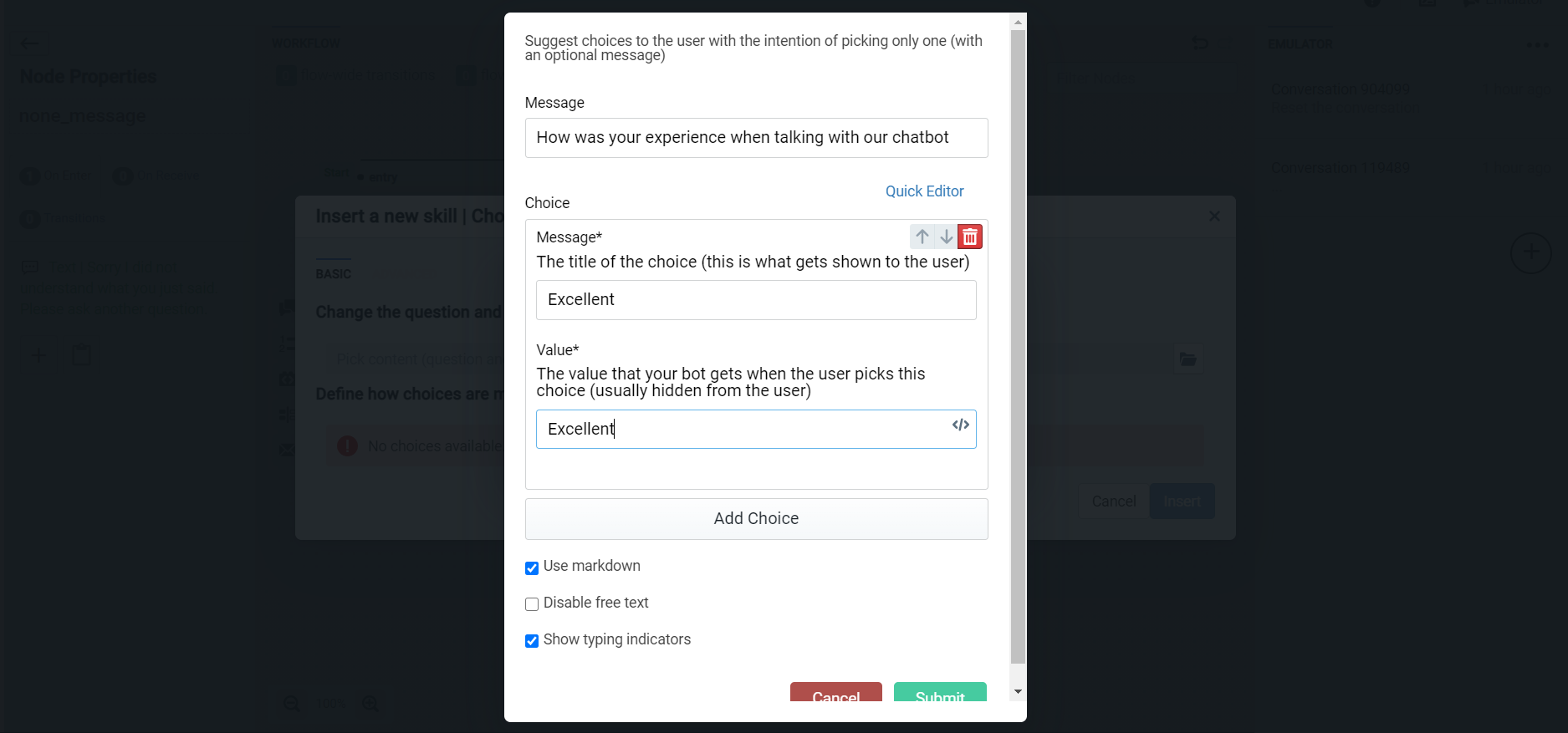This screenshot has width=1568, height=733.
Task: Disable the Show typing indicators option
Action: pos(532,640)
